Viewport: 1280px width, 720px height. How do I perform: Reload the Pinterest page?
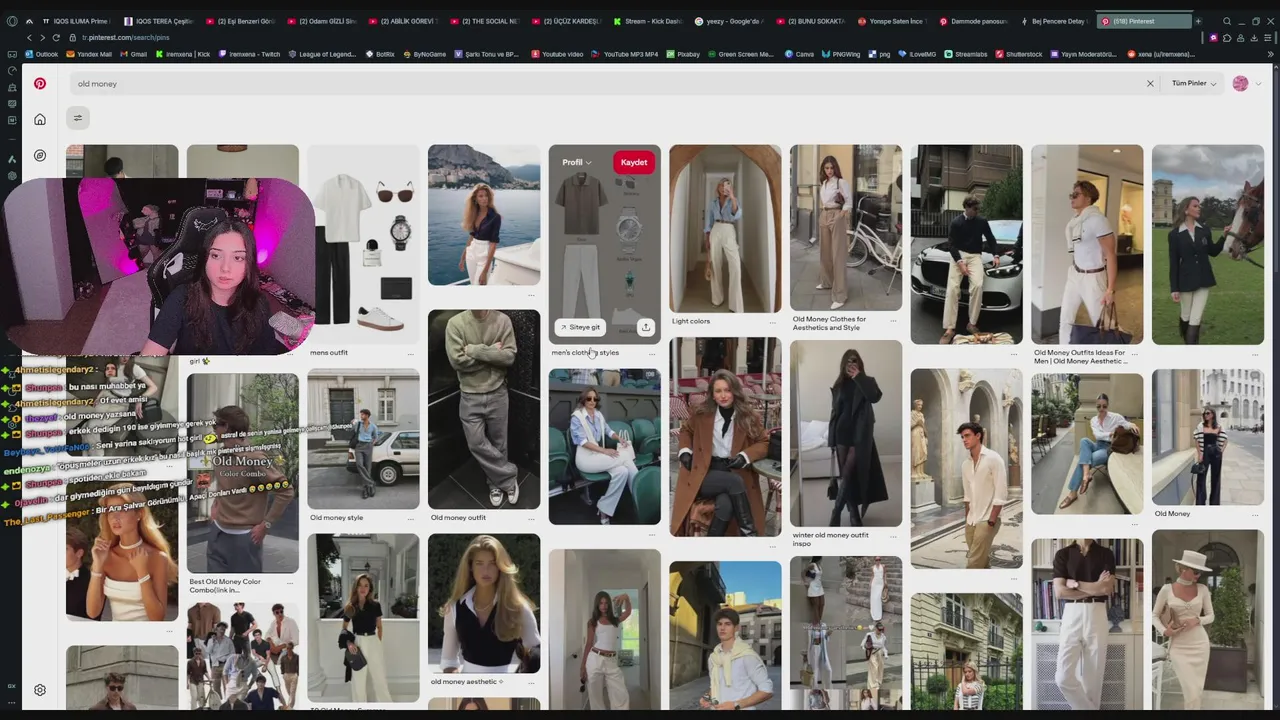56,37
